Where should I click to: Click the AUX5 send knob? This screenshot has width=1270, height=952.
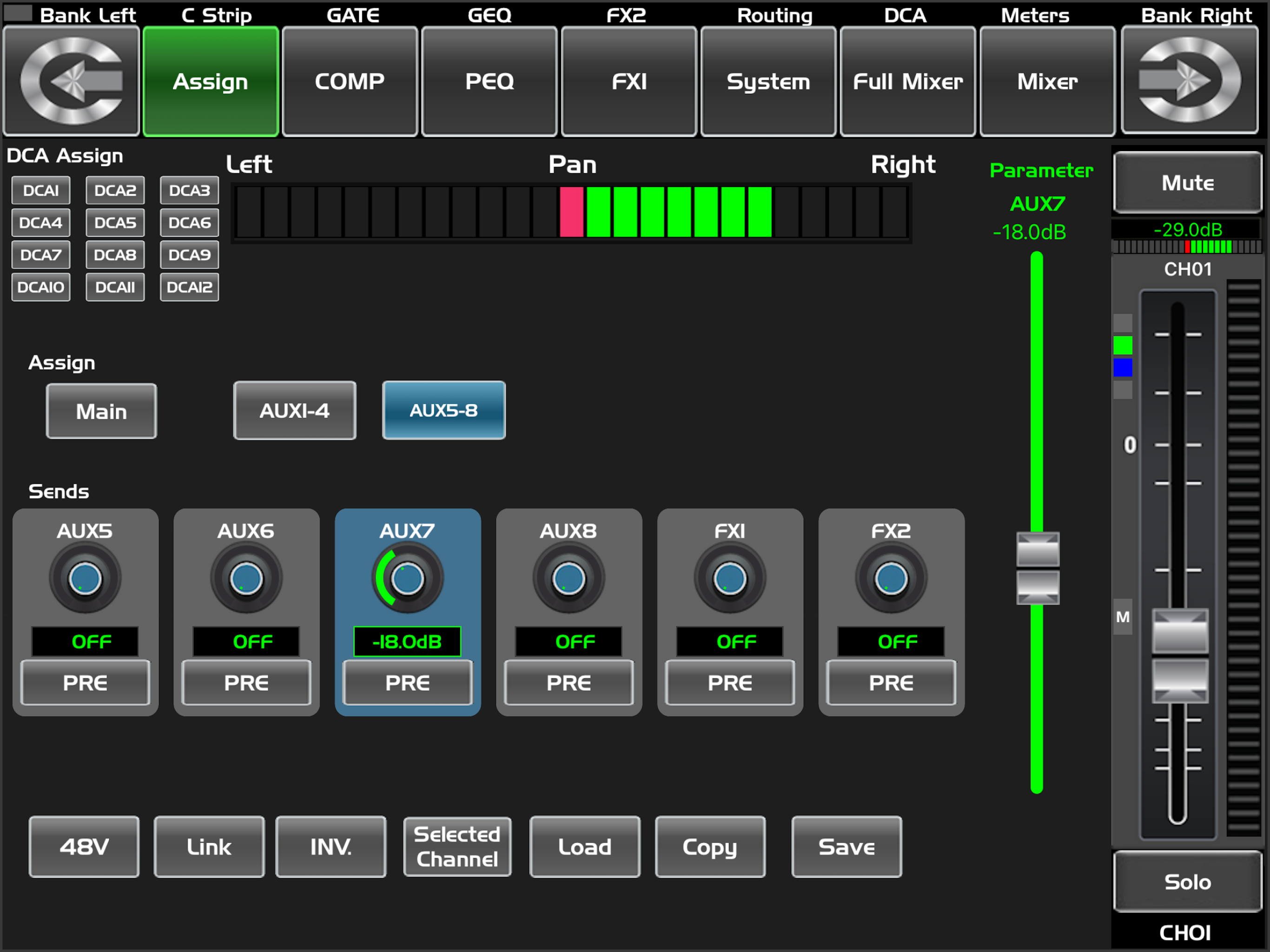click(85, 579)
